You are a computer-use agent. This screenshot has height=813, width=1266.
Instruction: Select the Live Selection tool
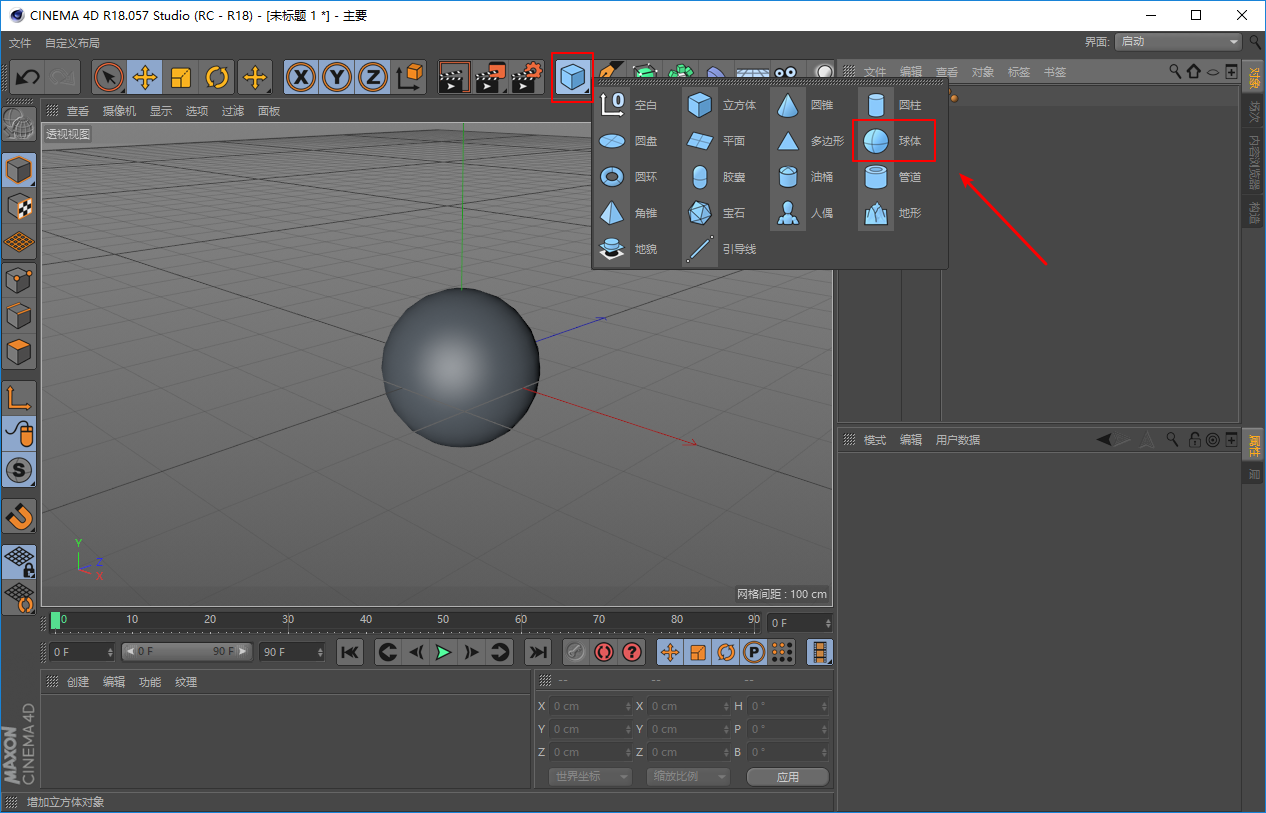coord(108,77)
